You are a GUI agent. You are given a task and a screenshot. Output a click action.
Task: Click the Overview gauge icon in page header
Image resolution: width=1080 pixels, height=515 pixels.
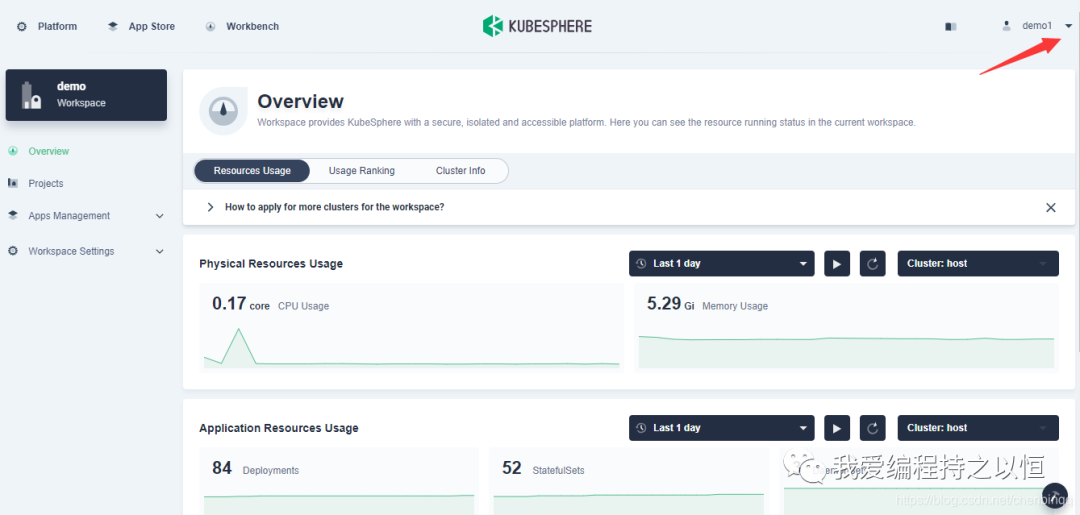[223, 111]
